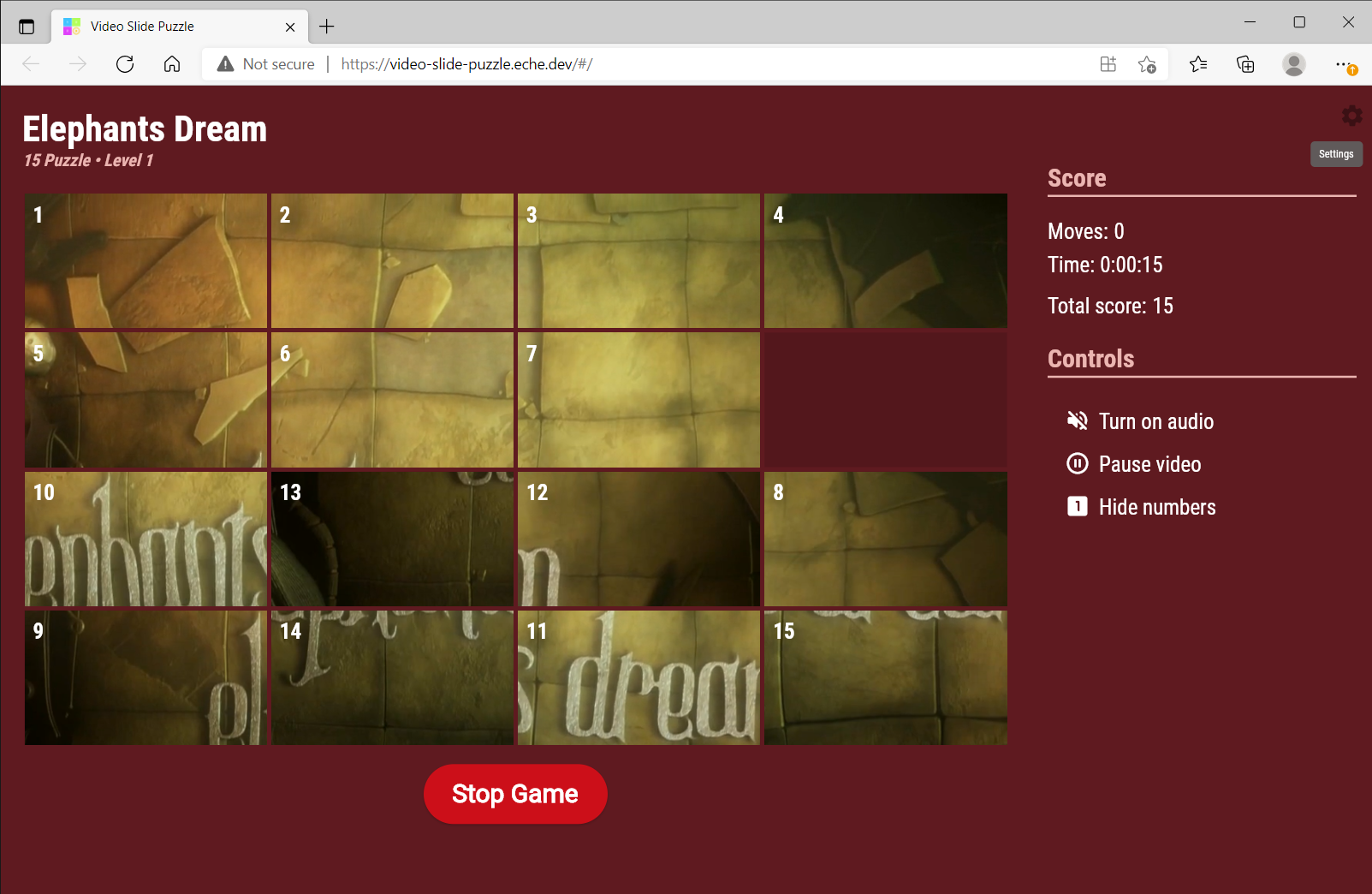Click the 15 Puzzle • Level 1 subtitle
The width and height of the screenshot is (1372, 894).
tap(89, 160)
